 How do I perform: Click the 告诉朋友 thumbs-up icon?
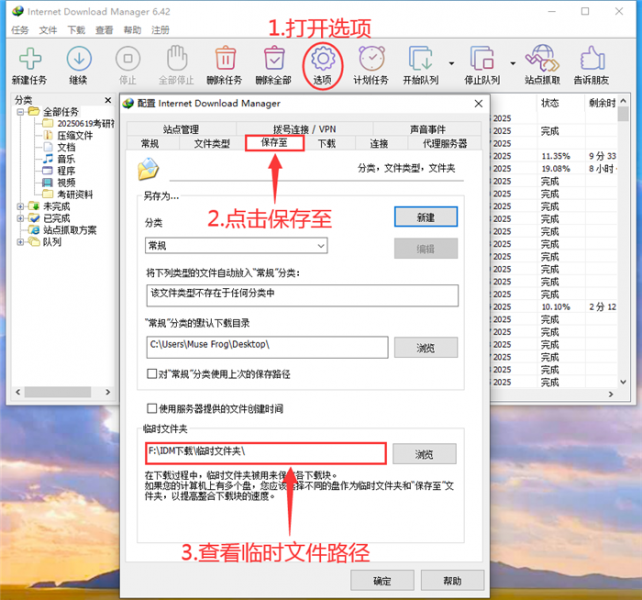point(592,59)
